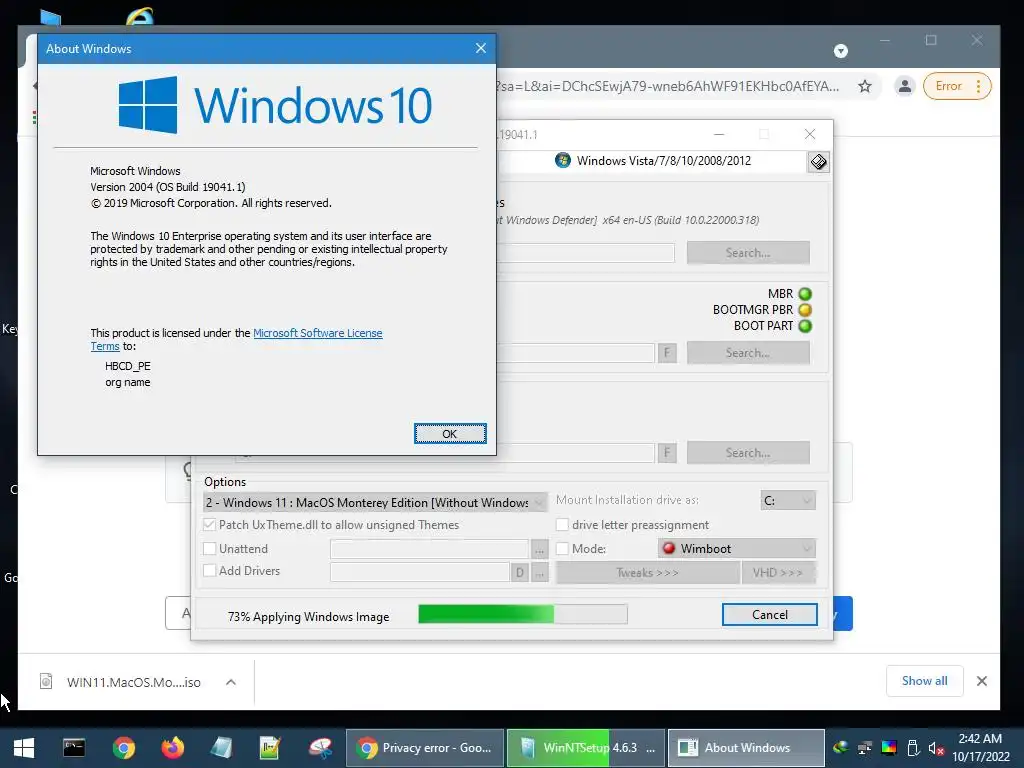Click the Applying Windows Image progress bar
Image resolution: width=1024 pixels, height=768 pixels.
pos(522,614)
